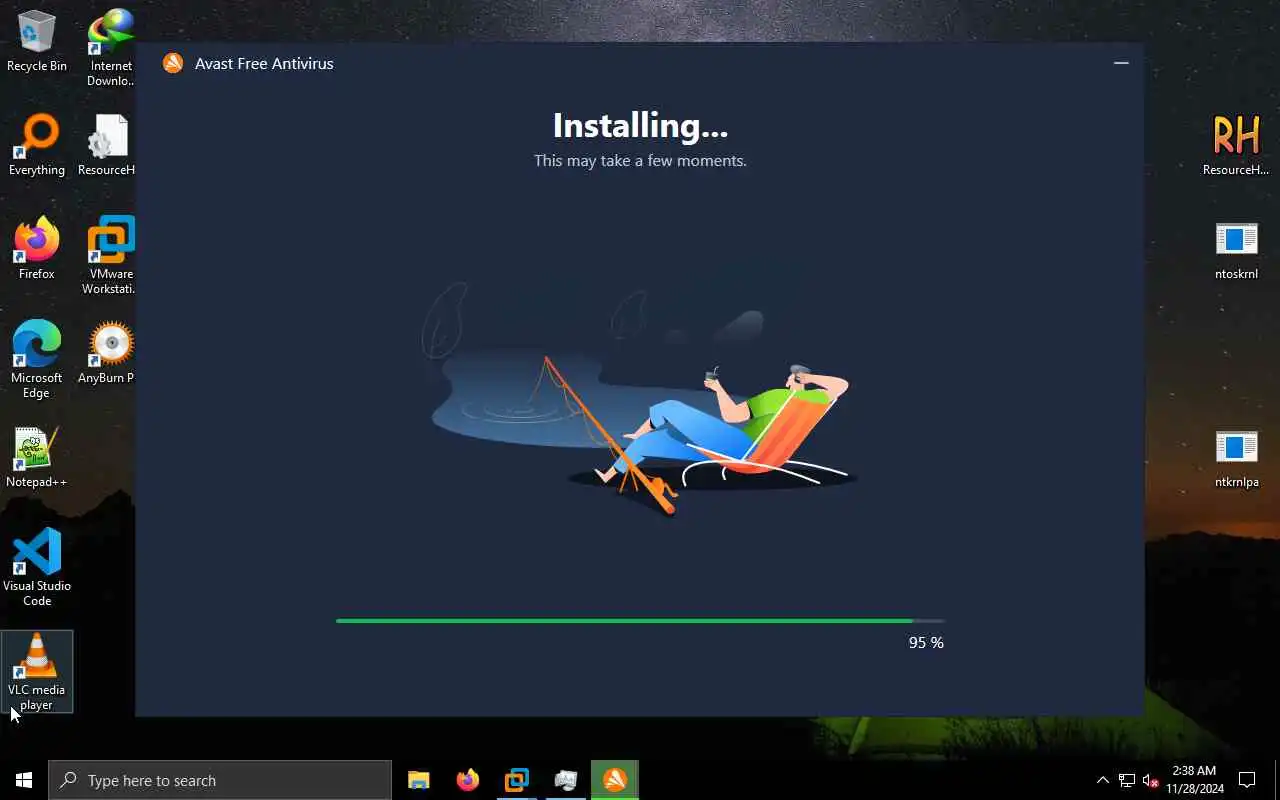Screen dimensions: 1280x800
Task: Click the Show desktop strip at the taskbar's right end
Action: point(1277,780)
